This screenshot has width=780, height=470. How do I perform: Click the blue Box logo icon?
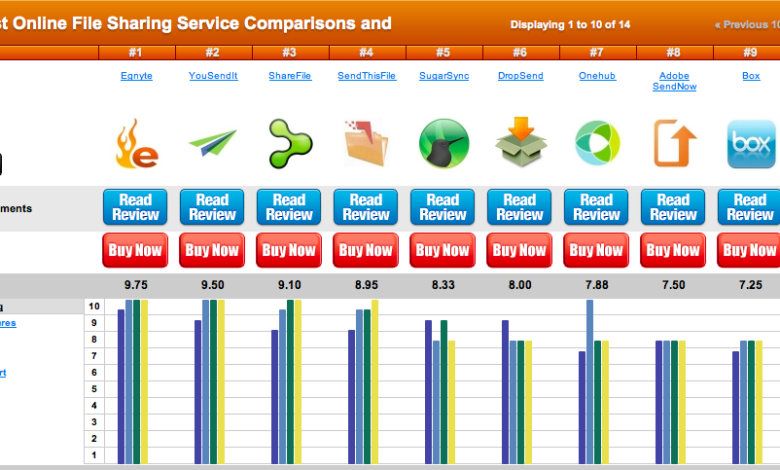tap(750, 143)
